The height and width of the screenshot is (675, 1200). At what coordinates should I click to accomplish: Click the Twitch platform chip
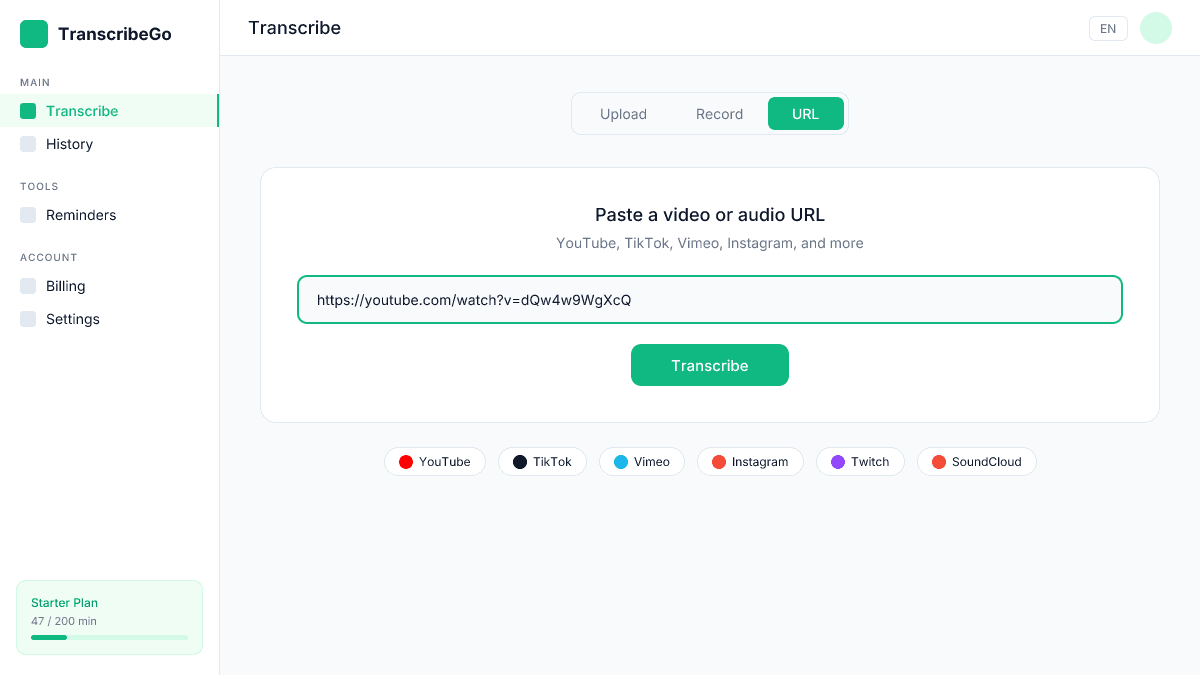[x=860, y=461]
